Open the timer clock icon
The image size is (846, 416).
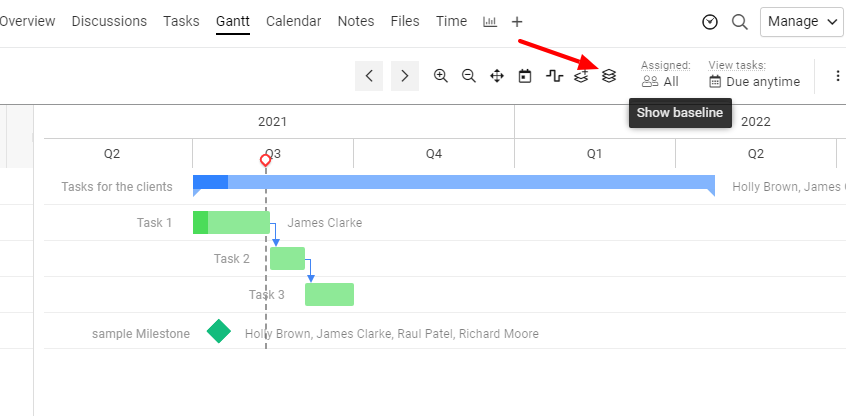click(x=710, y=22)
